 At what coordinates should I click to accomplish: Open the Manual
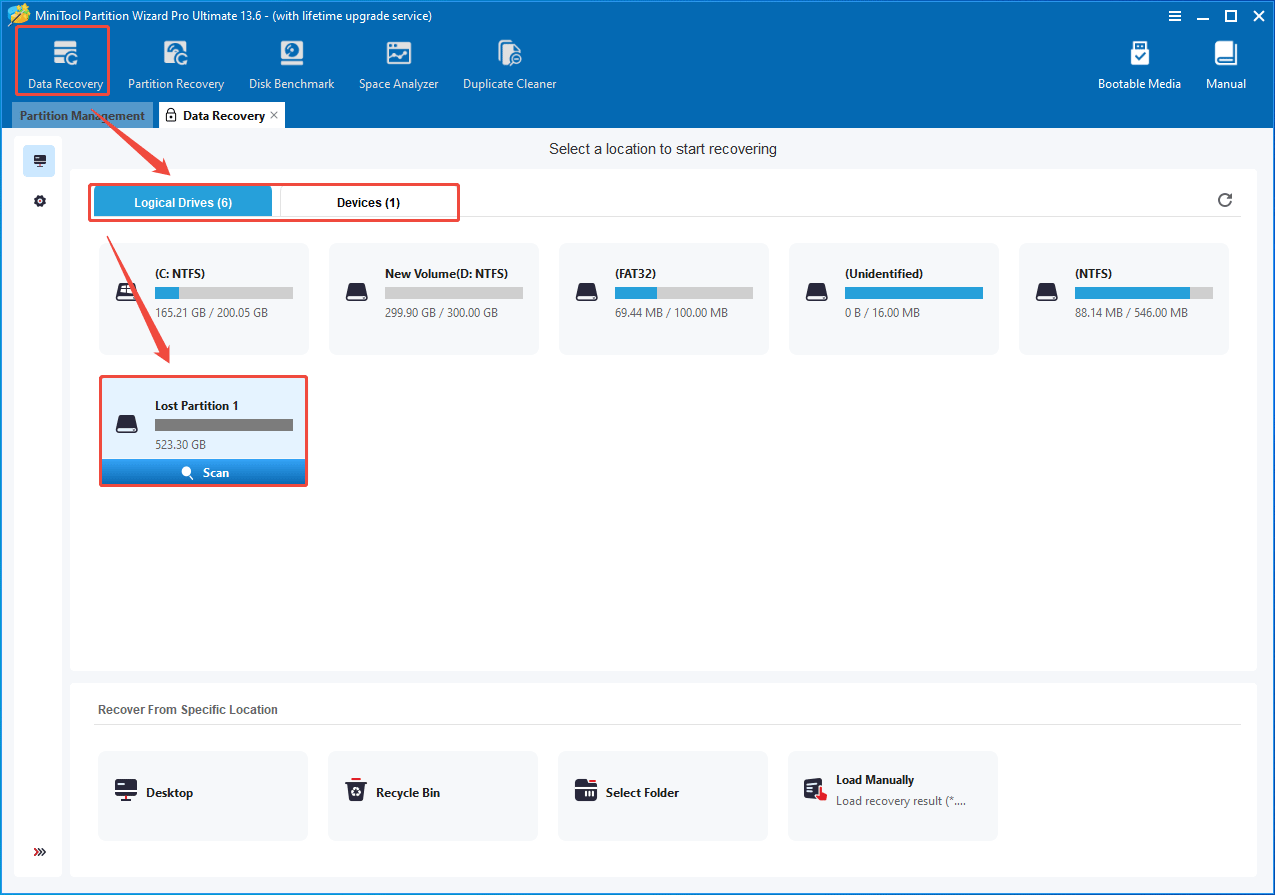1225,64
